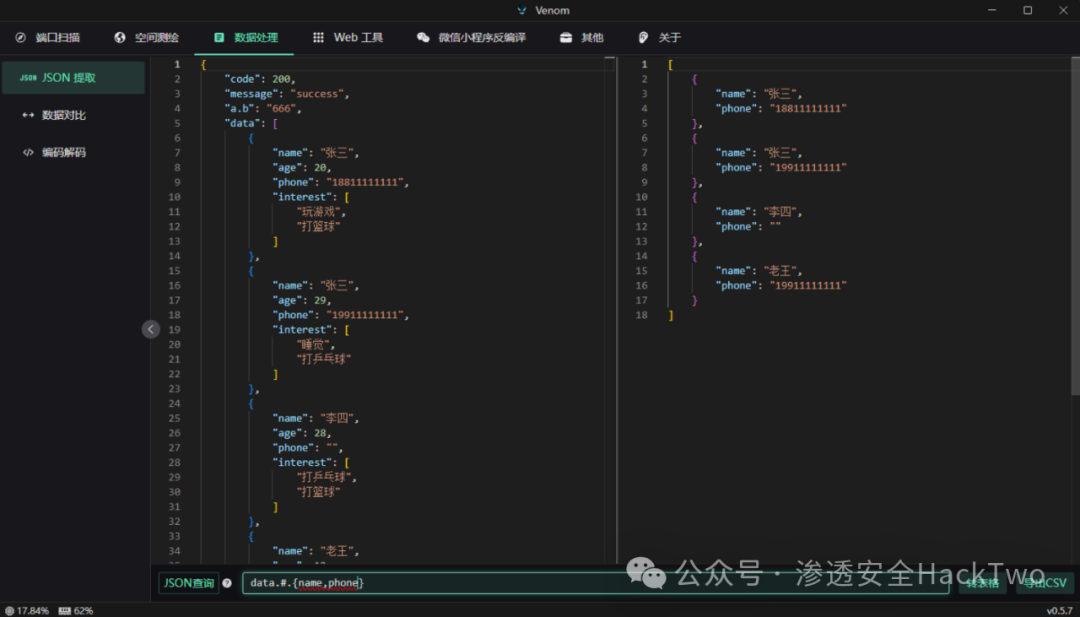Viewport: 1080px width, 617px height.
Task: Open 数据对比 in the sidebar
Action: coord(64,115)
